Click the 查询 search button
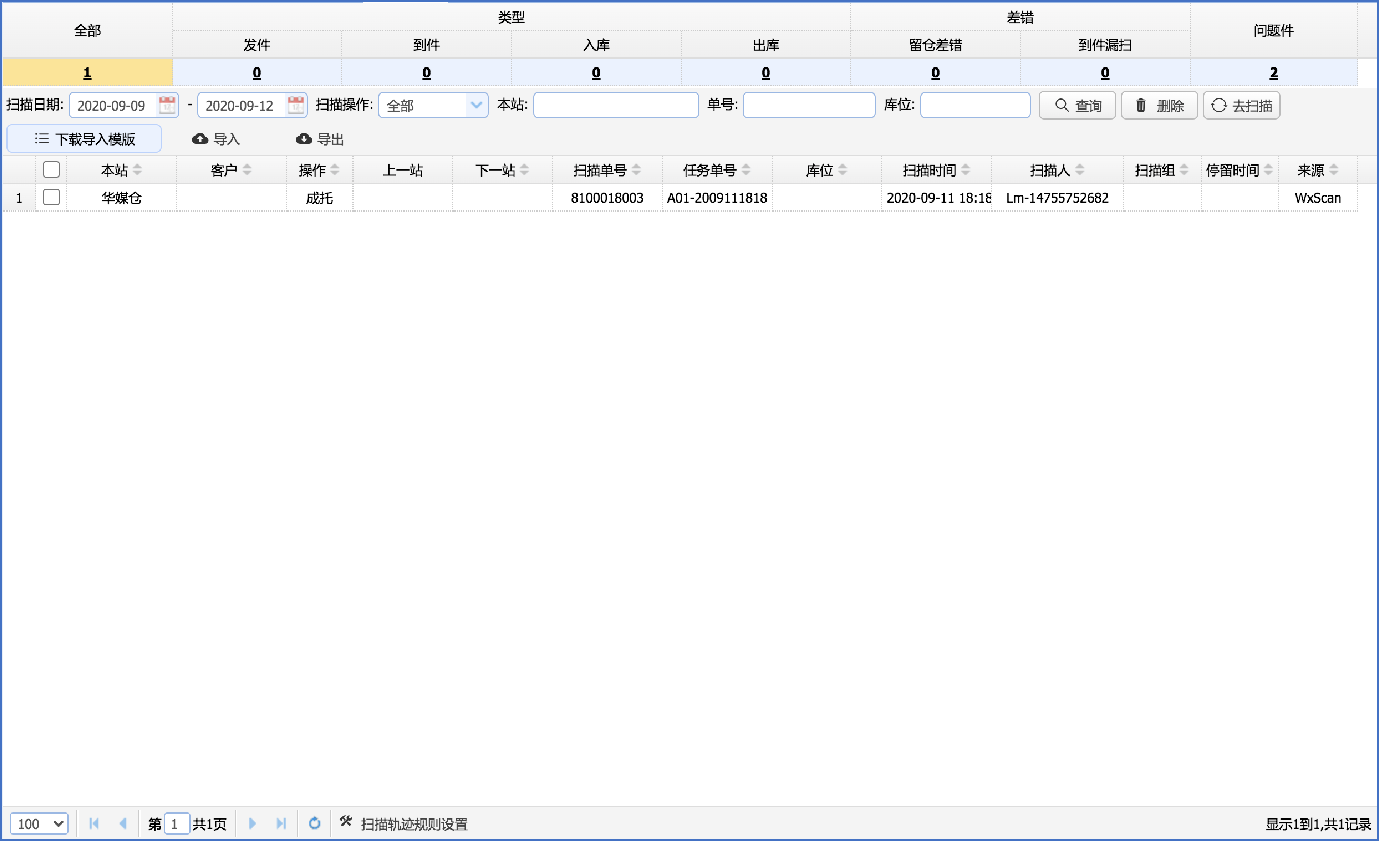 tap(1078, 105)
